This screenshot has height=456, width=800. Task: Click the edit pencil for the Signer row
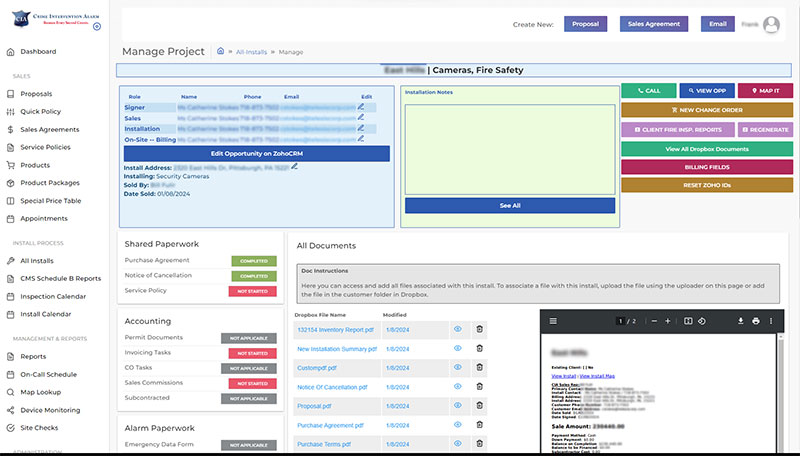click(361, 105)
